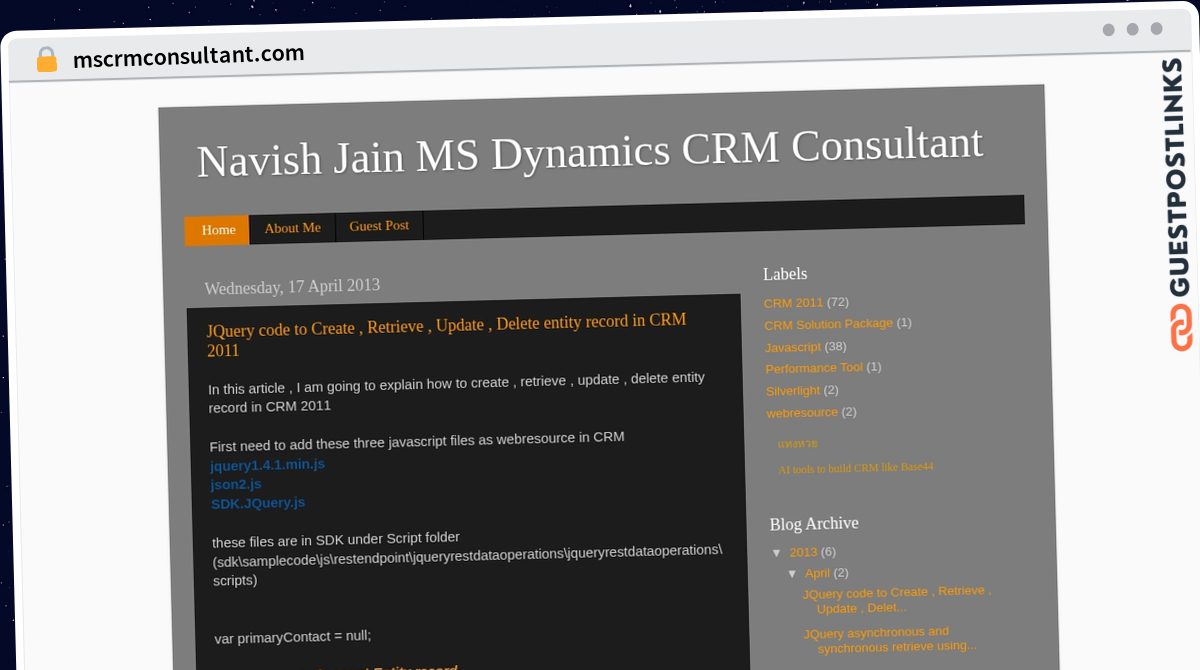
Task: Open the JQuery code to Create, Retrieve post title
Action: coord(446,334)
